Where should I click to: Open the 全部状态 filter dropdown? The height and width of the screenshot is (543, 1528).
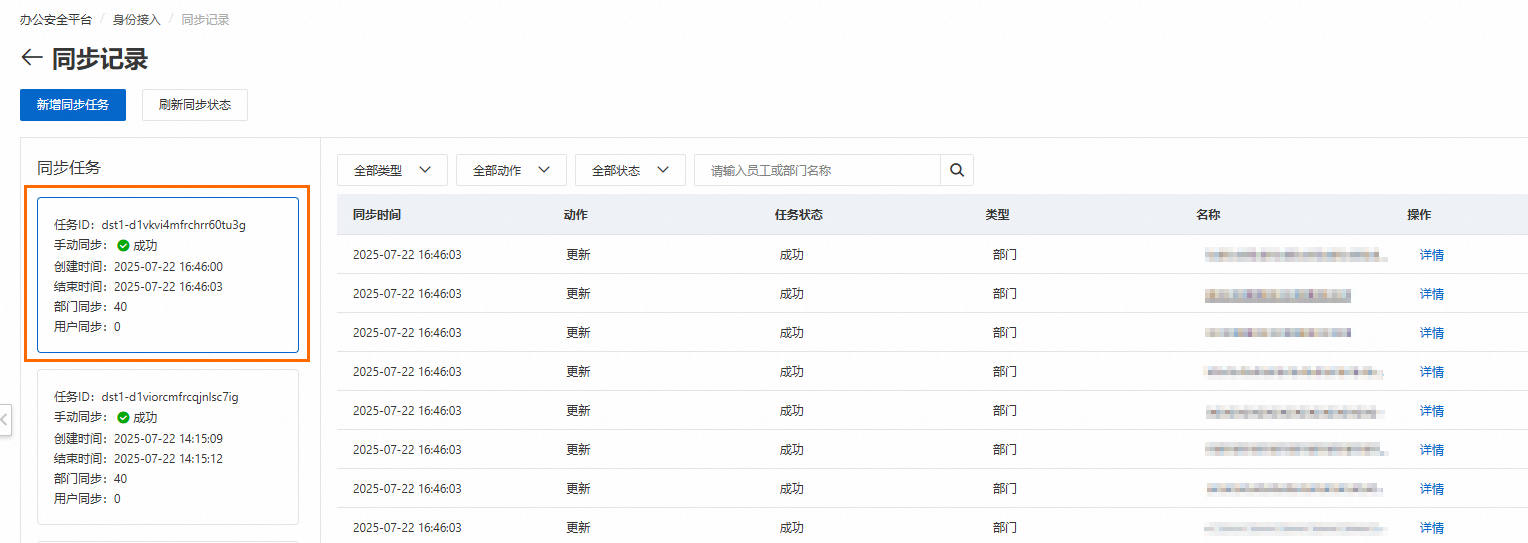[630, 170]
